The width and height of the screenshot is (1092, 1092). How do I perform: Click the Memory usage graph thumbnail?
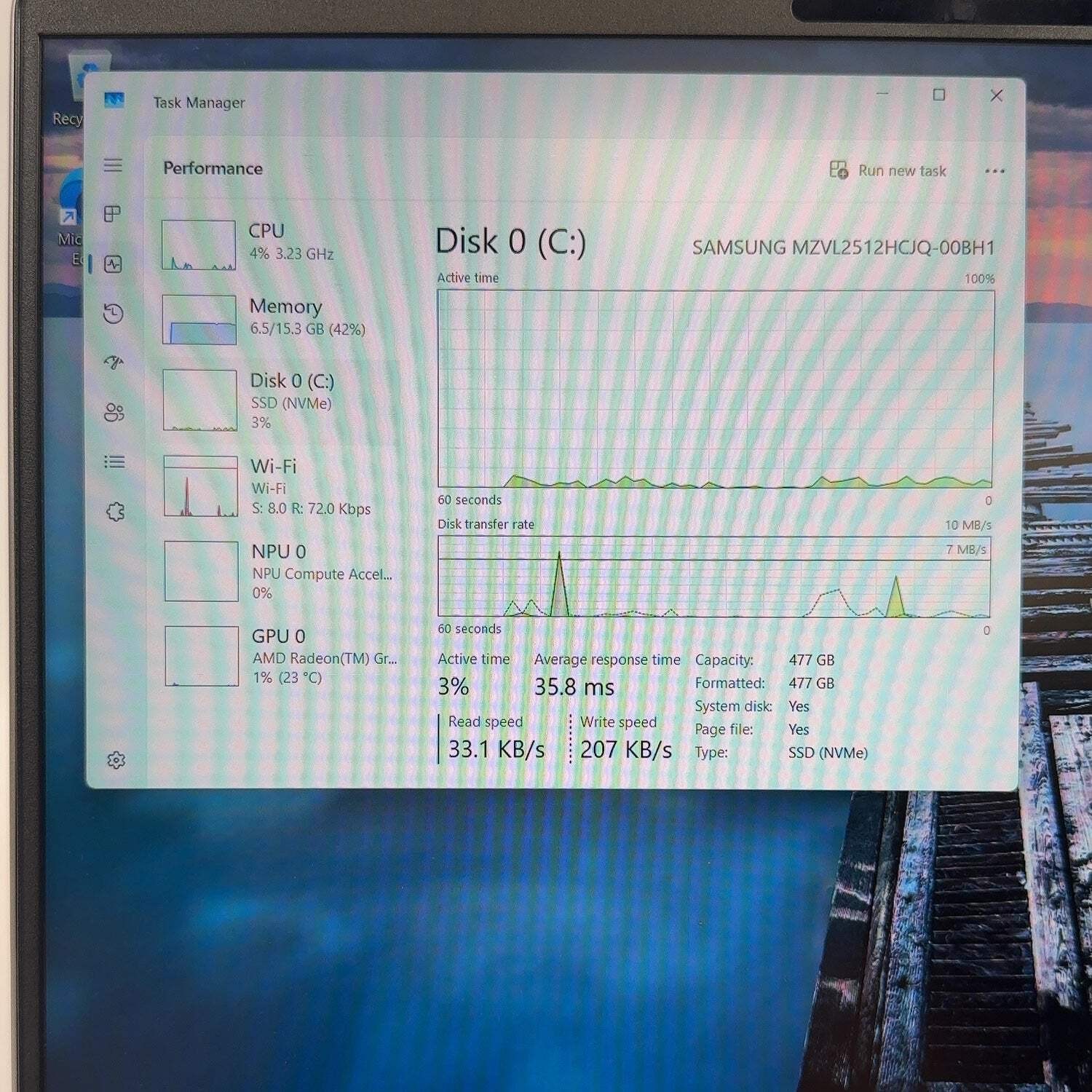(199, 319)
